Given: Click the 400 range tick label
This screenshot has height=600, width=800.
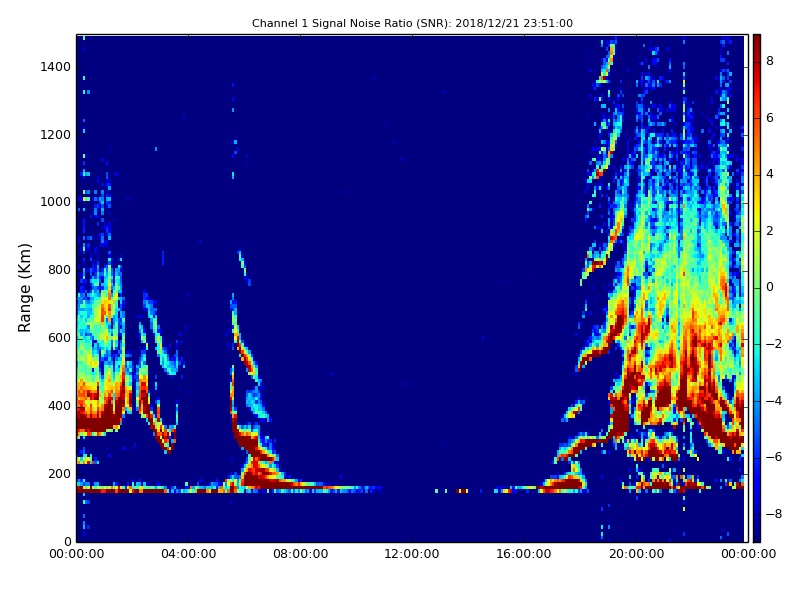Looking at the screenshot, I should point(59,406).
